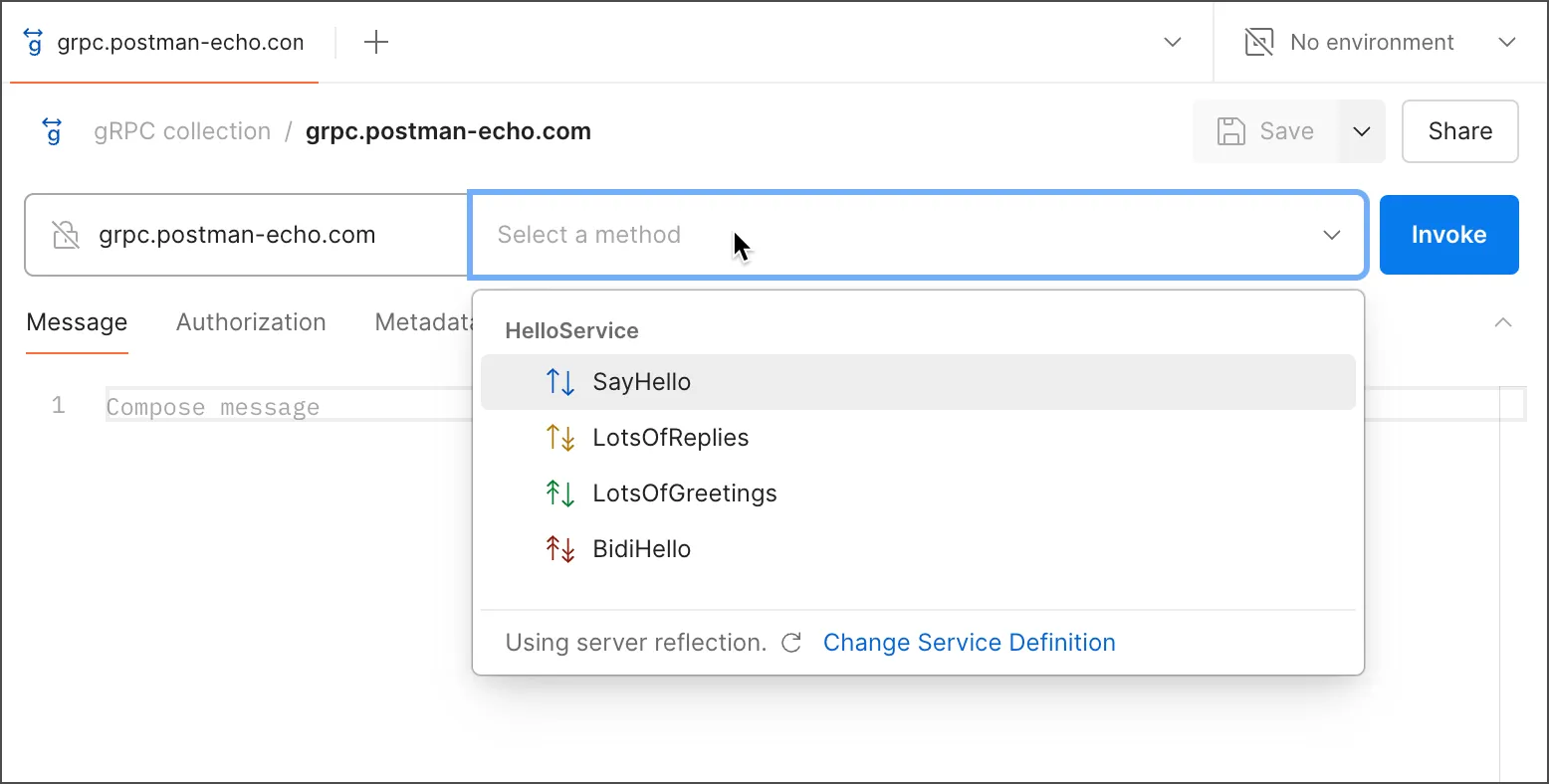This screenshot has height=784, width=1549.
Task: Select the grpc.postman-echo.com request tab
Action: 164,42
